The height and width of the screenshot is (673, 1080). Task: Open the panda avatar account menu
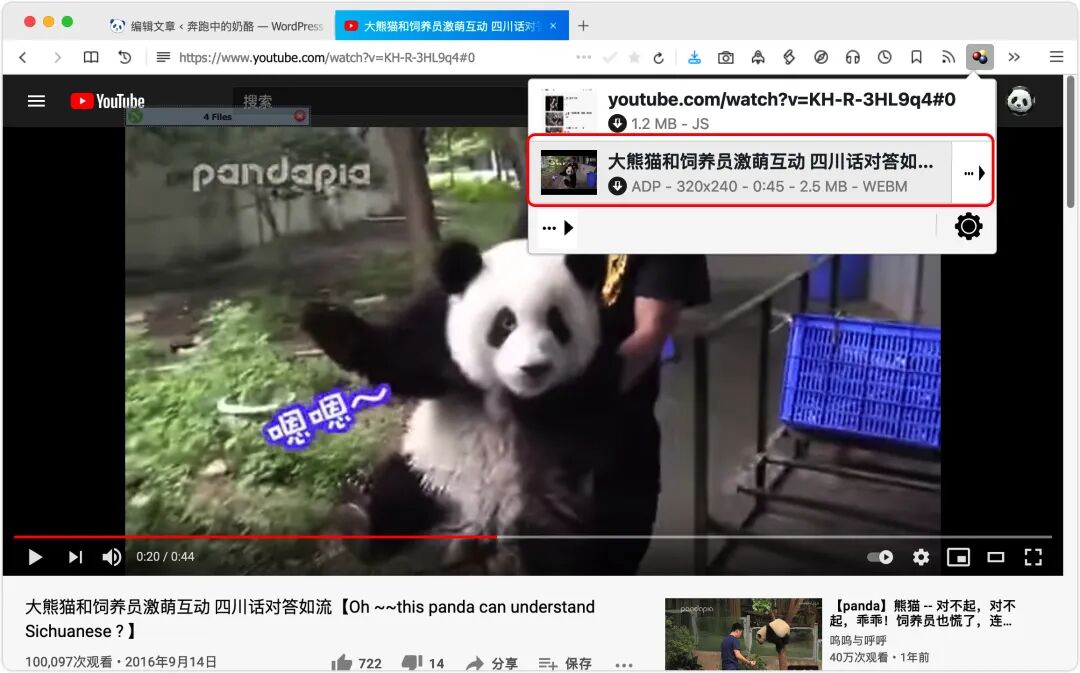(x=1020, y=101)
